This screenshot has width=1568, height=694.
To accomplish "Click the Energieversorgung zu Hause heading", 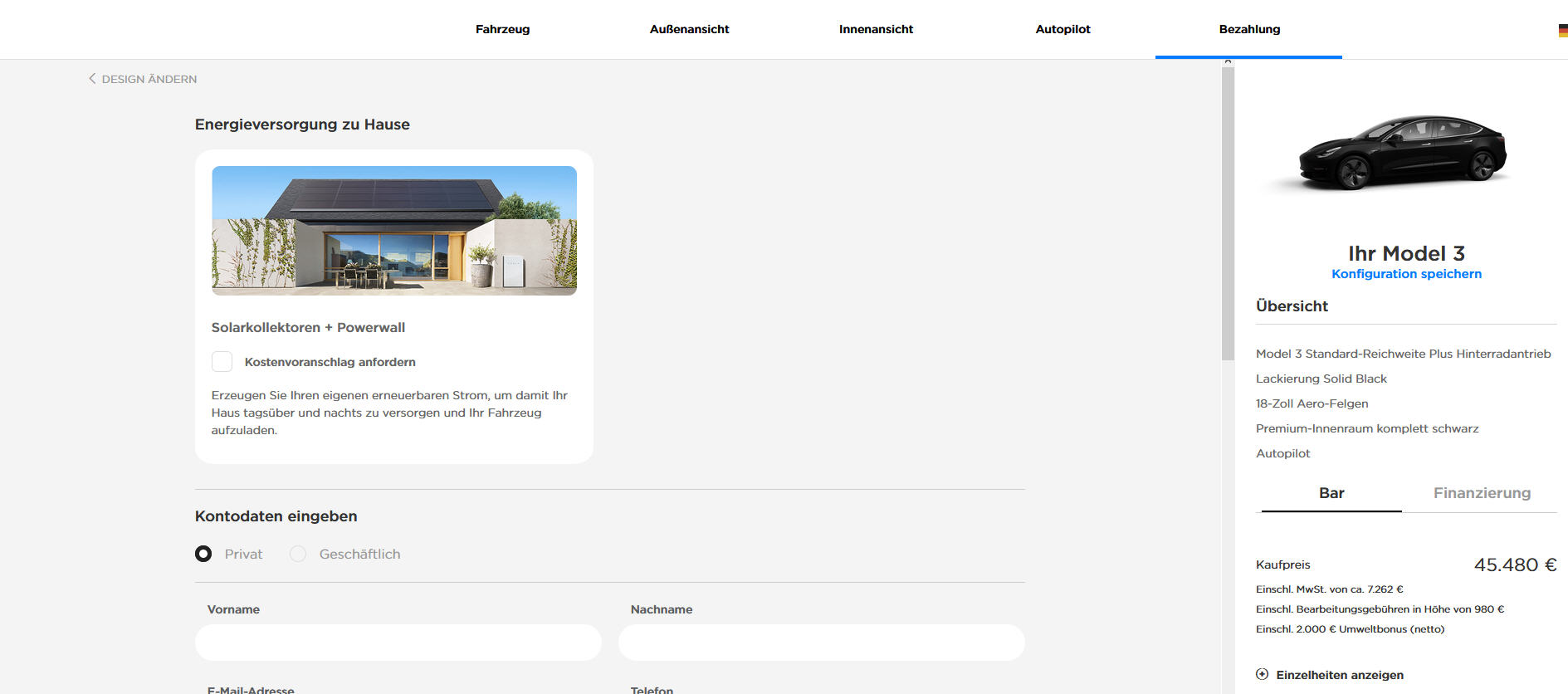I will [x=302, y=125].
